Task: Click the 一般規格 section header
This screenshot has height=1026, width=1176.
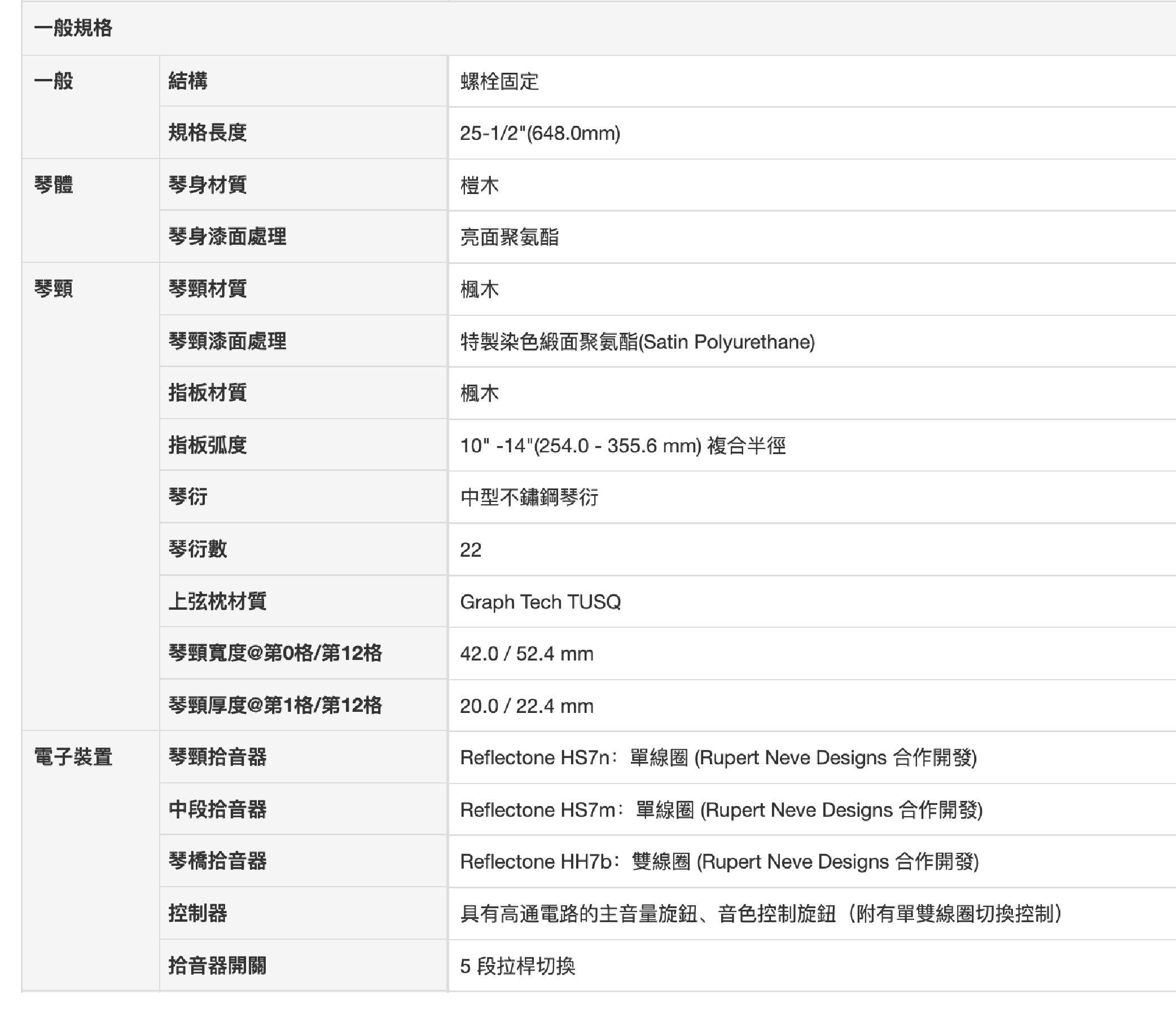Action: click(x=73, y=28)
